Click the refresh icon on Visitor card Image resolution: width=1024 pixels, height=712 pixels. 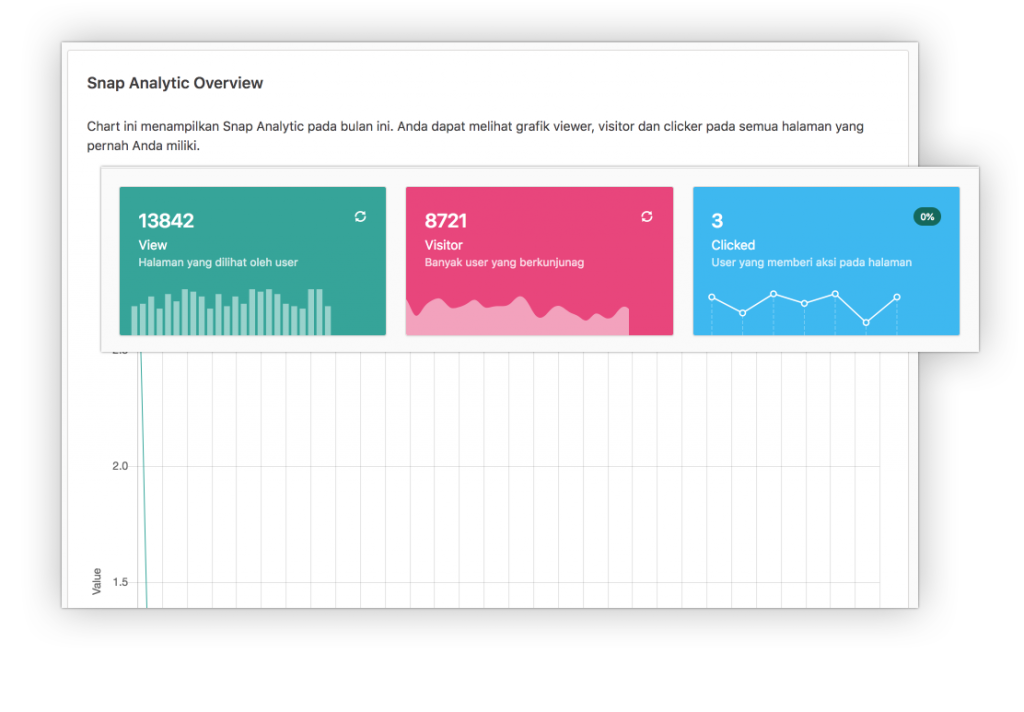click(x=646, y=217)
